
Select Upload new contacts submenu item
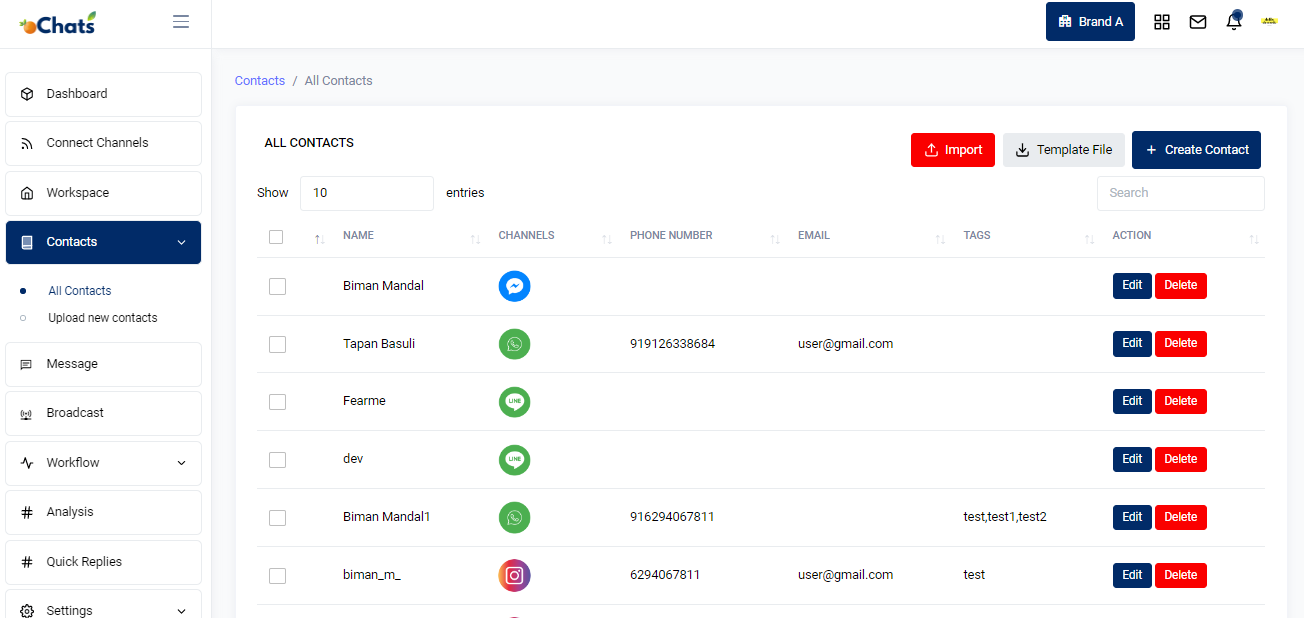pyautogui.click(x=103, y=318)
